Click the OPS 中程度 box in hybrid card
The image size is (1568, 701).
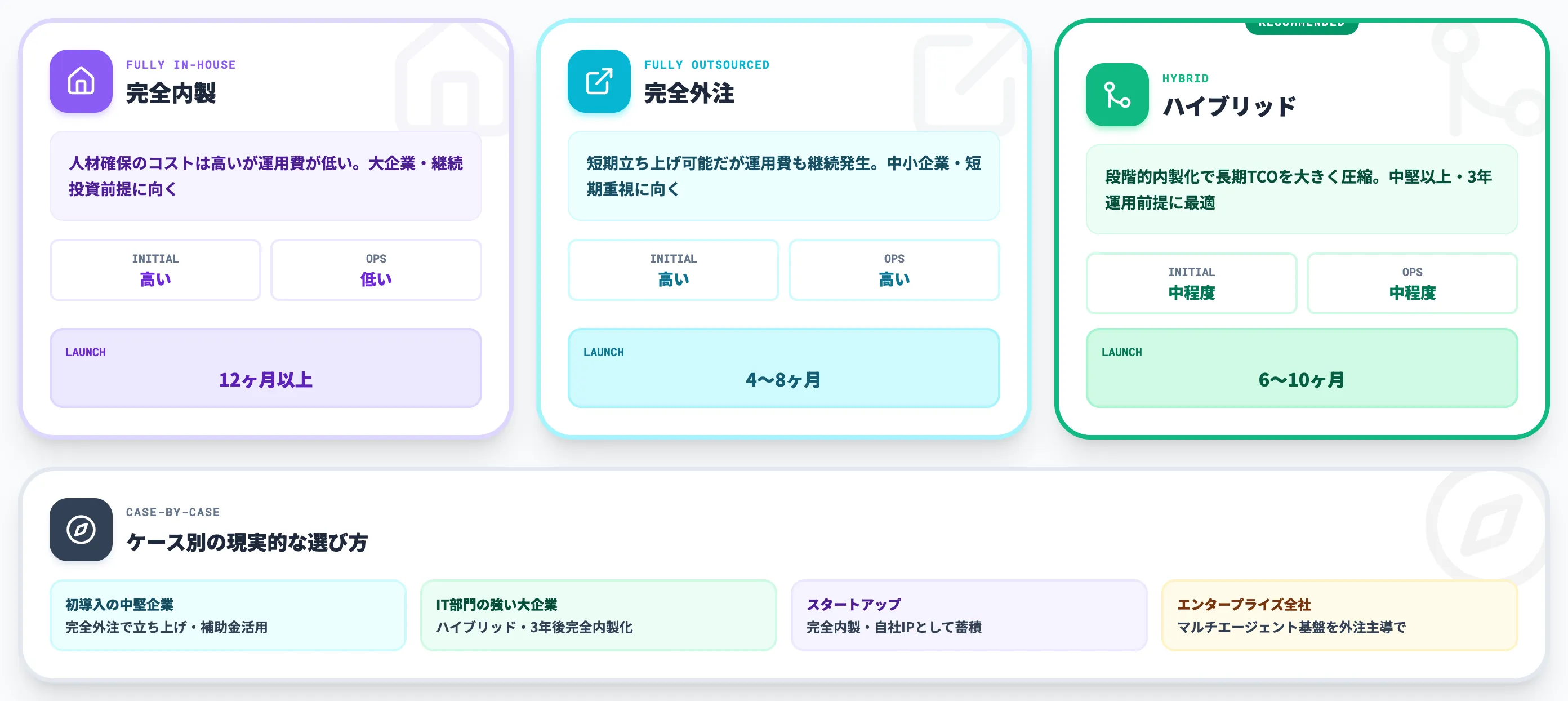(x=1412, y=283)
